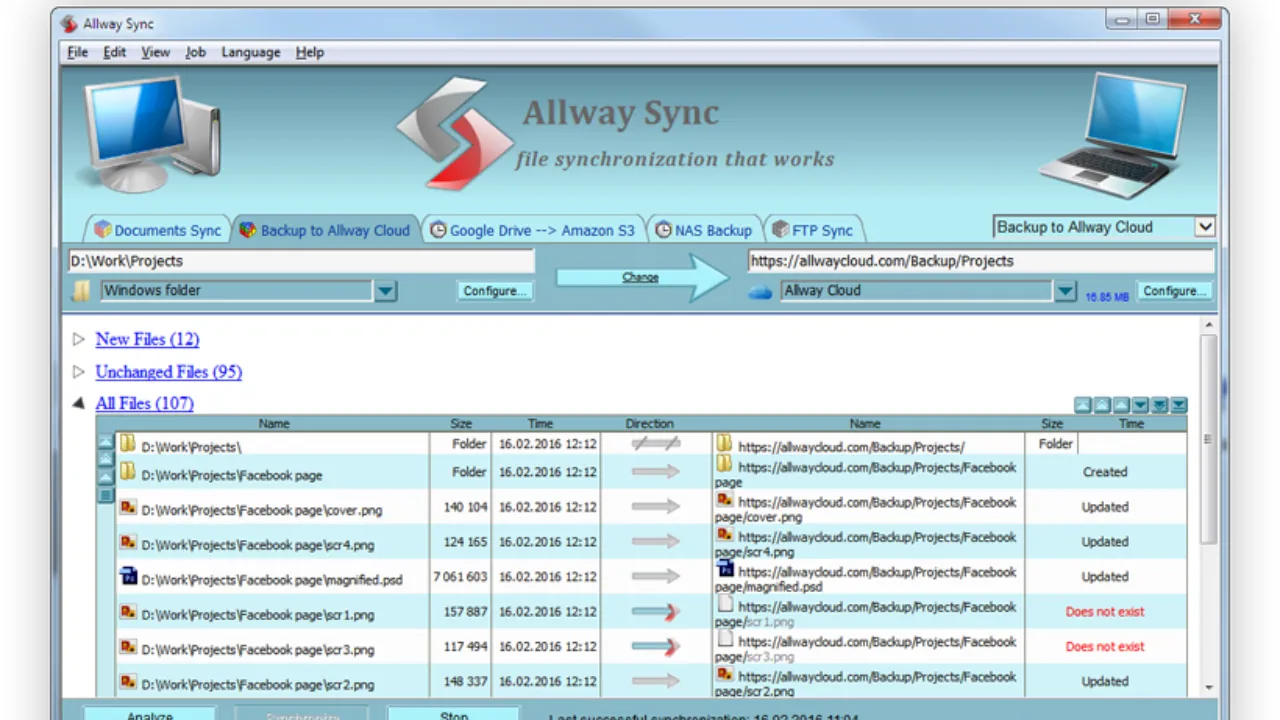
Task: Click the direction arrow in the cover.png row
Action: [x=656, y=507]
